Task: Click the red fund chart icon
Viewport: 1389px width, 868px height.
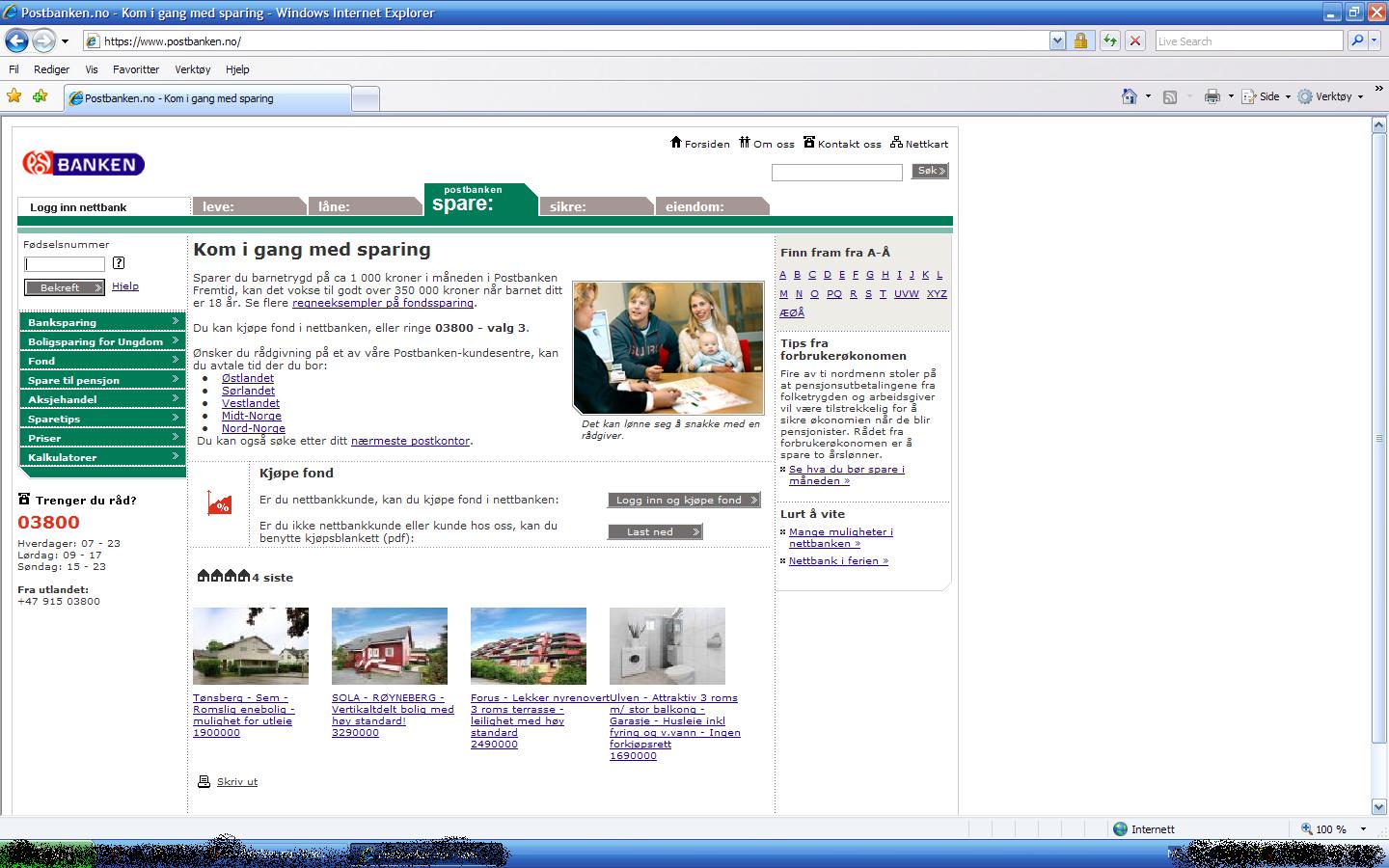Action: 220,502
